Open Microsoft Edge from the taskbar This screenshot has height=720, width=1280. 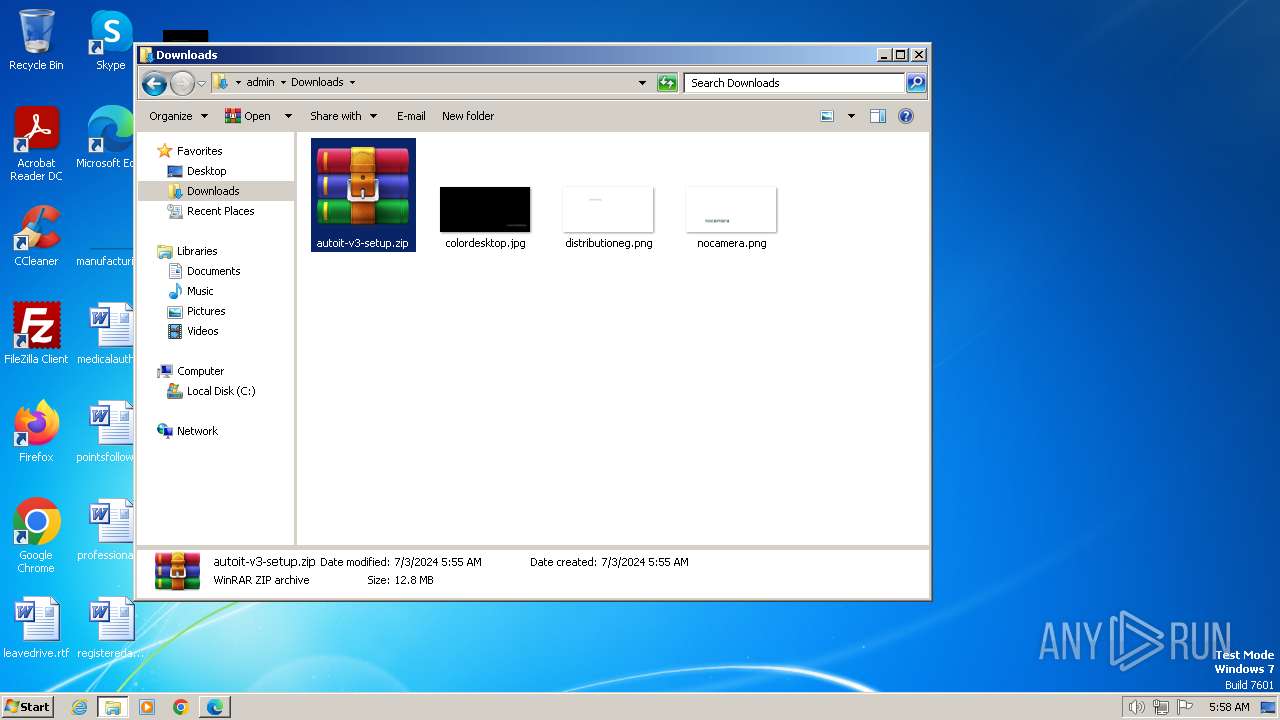(215, 707)
